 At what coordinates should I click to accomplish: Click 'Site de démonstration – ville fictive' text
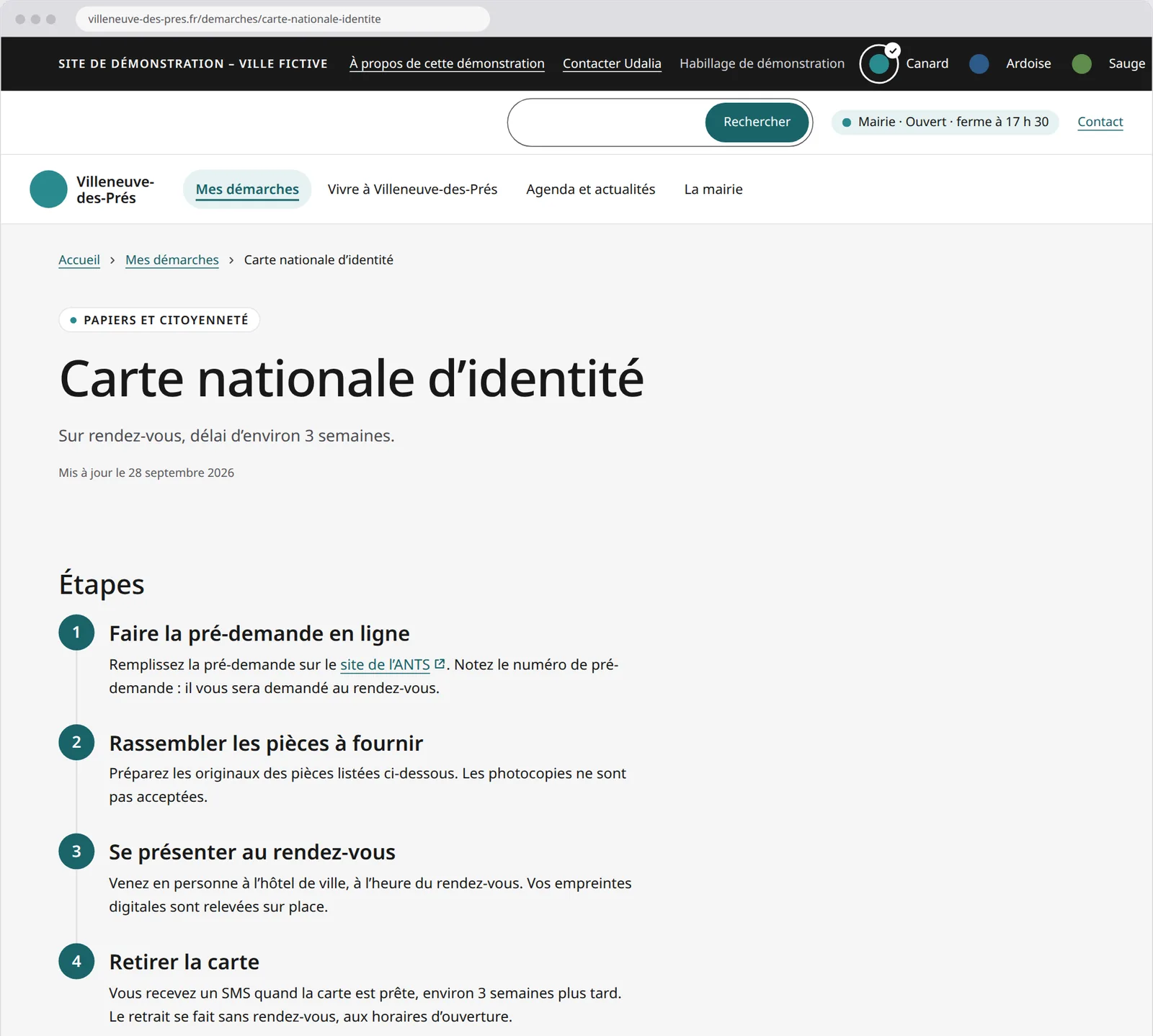[x=193, y=63]
